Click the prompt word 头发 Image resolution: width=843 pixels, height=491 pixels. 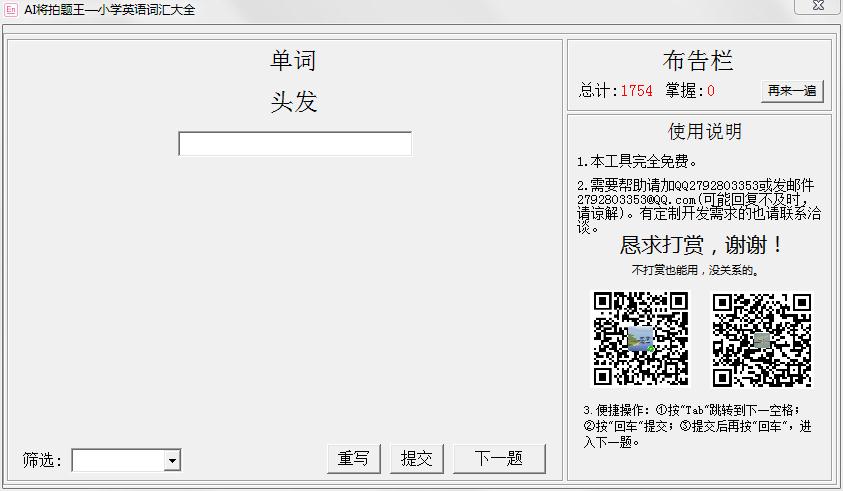(294, 102)
